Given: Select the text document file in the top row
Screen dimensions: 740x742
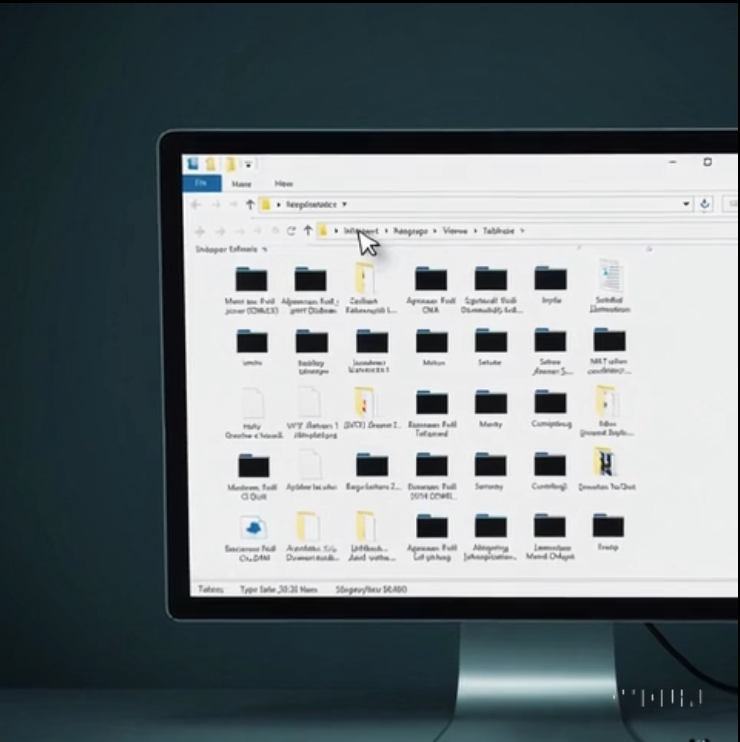Looking at the screenshot, I should point(610,275).
